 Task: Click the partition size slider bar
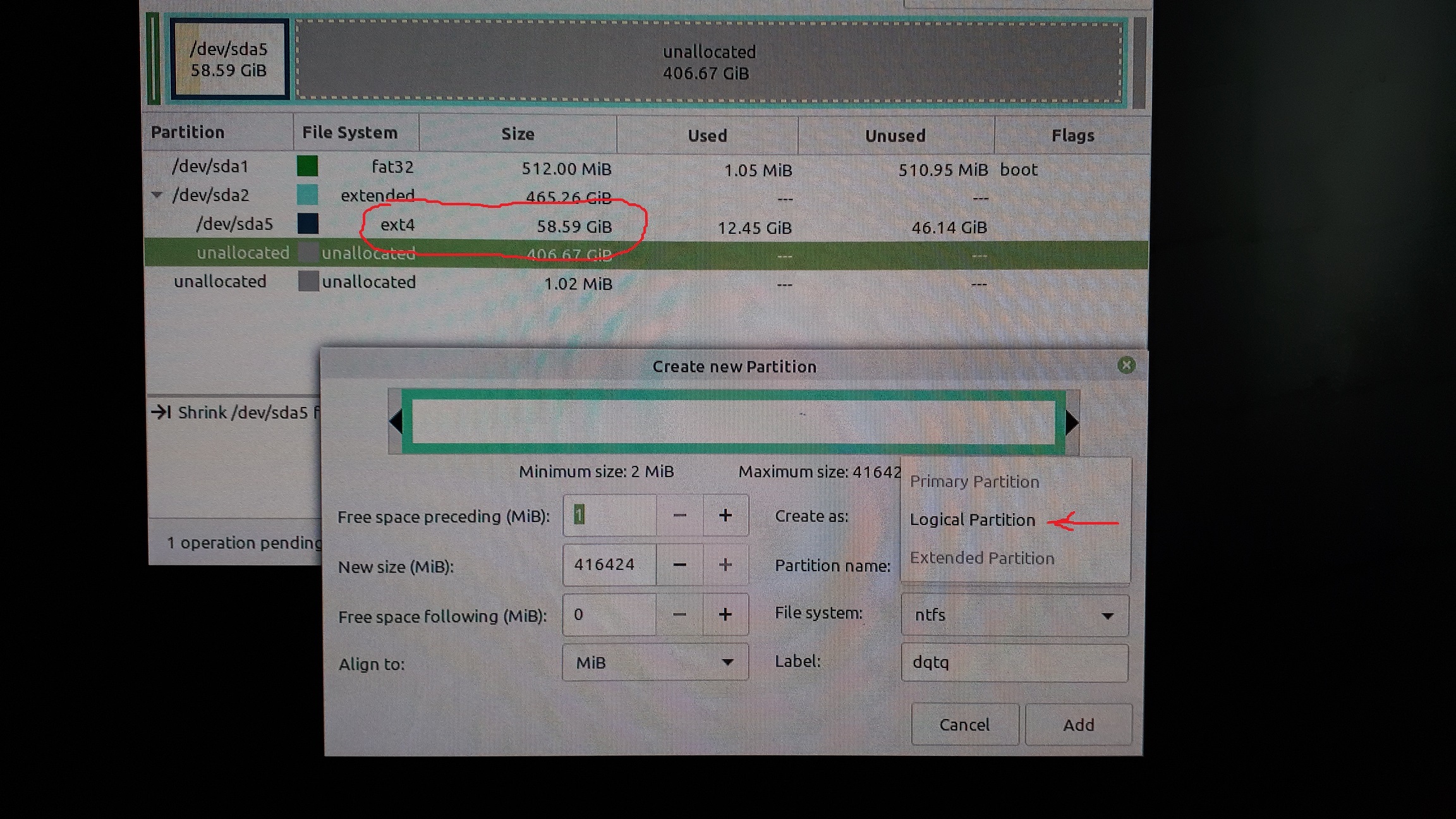tap(733, 422)
